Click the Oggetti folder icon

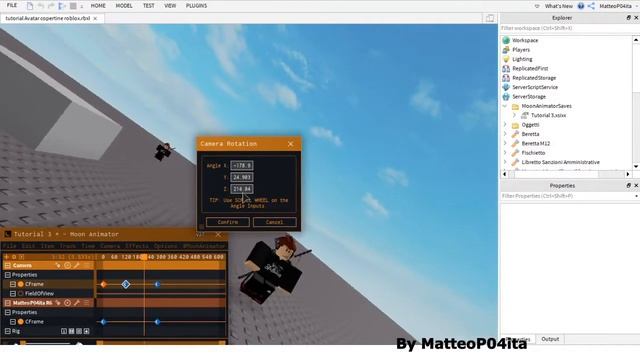515,125
